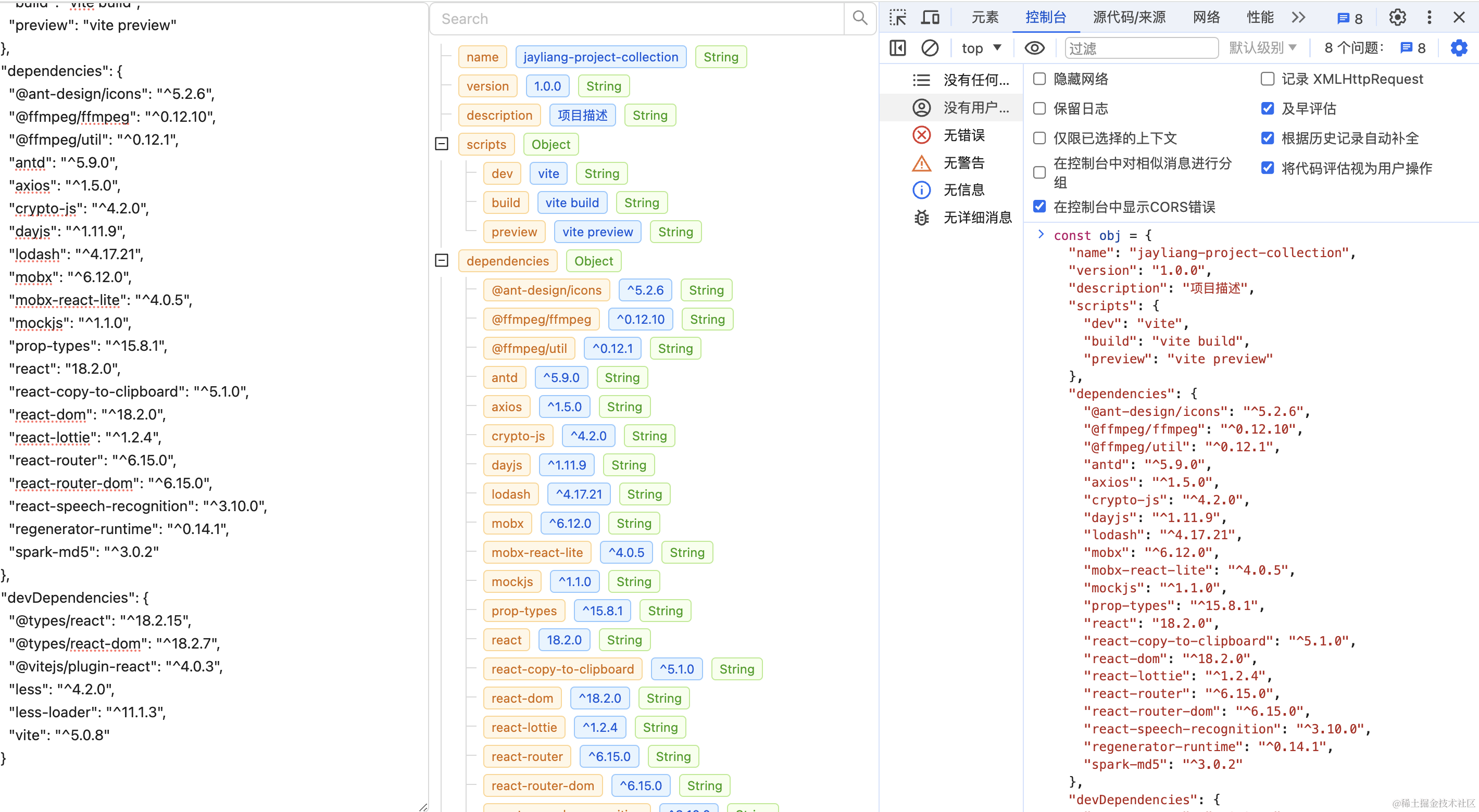Select the version key tag
1479x812 pixels.
(x=487, y=86)
